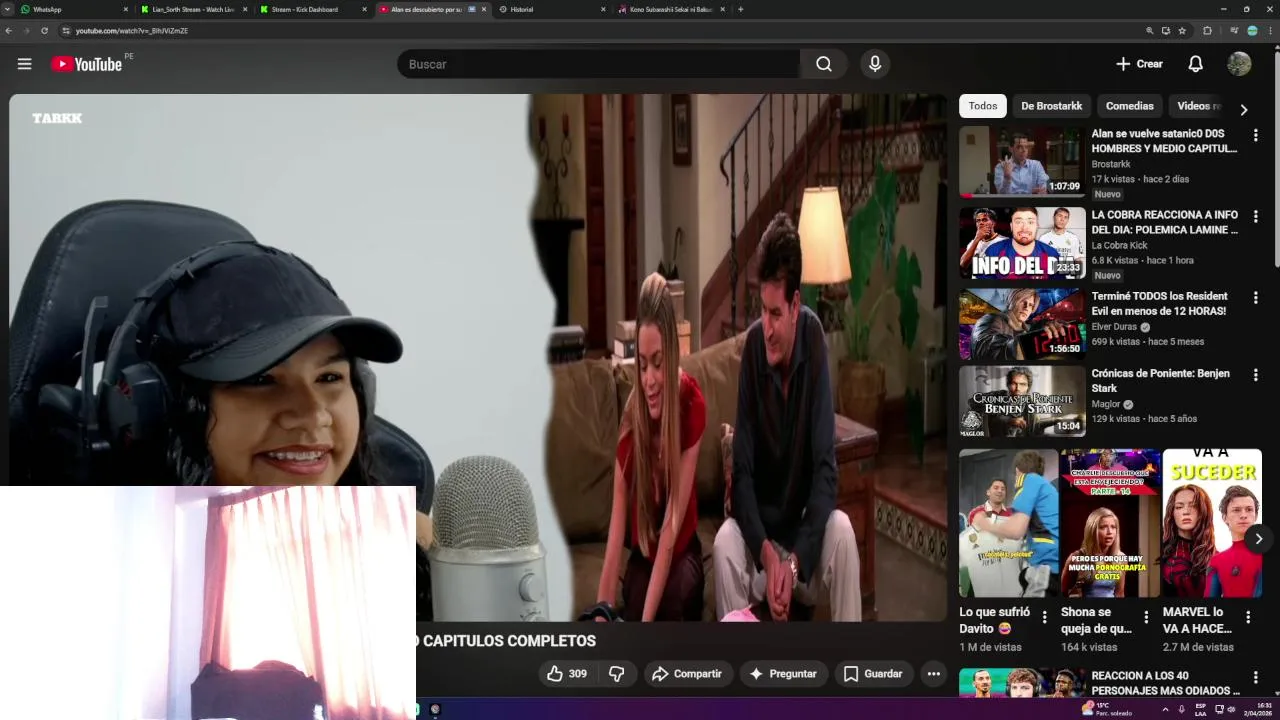Open more actions ellipsis under video
Screen dimensions: 1280x720
933,674
